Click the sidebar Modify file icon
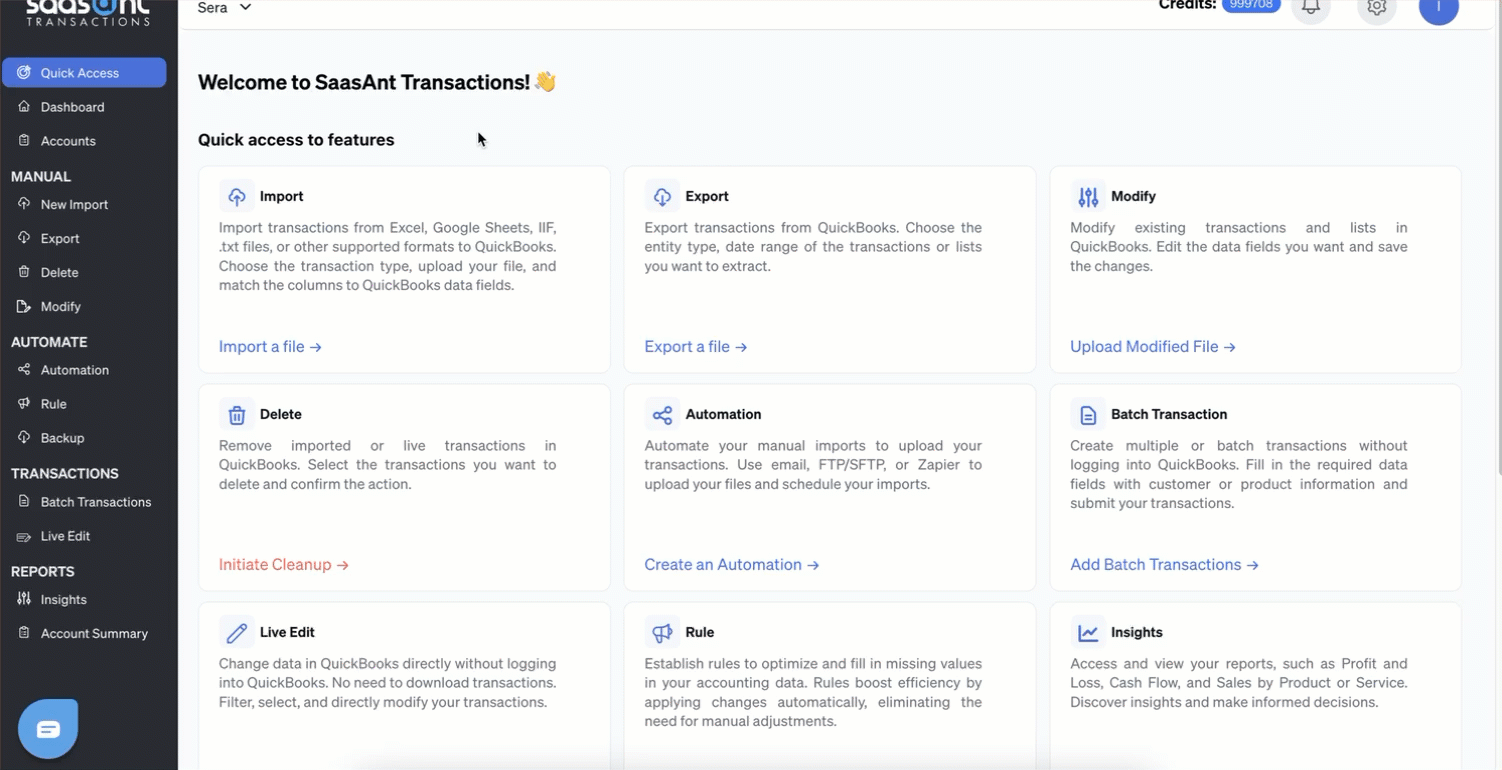Screen dimensions: 1502x770 24,306
